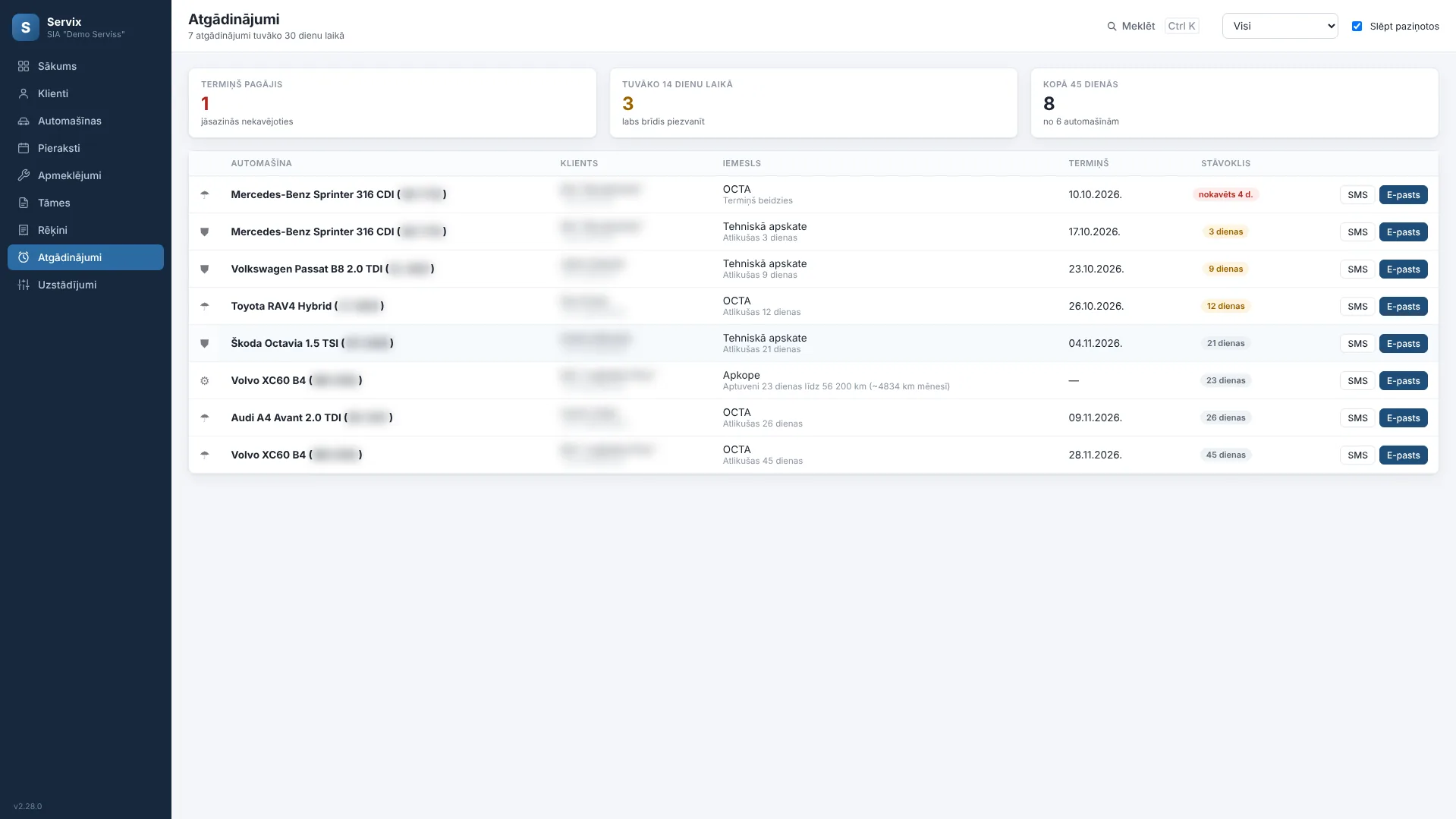Send SMS for Volvo XC60 Apkope row
Viewport: 1456px width, 819px height.
click(1357, 381)
